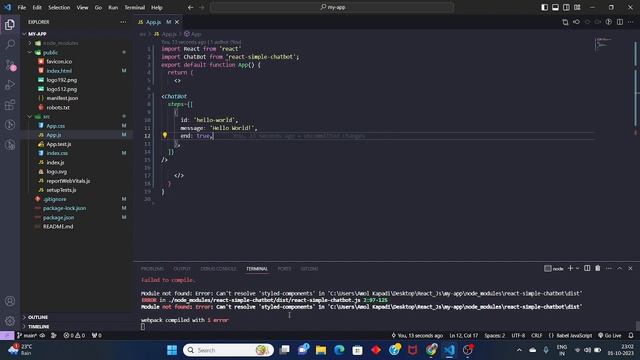This screenshot has height=360, width=640.
Task: Show hidden system tray icons
Action: [519, 350]
